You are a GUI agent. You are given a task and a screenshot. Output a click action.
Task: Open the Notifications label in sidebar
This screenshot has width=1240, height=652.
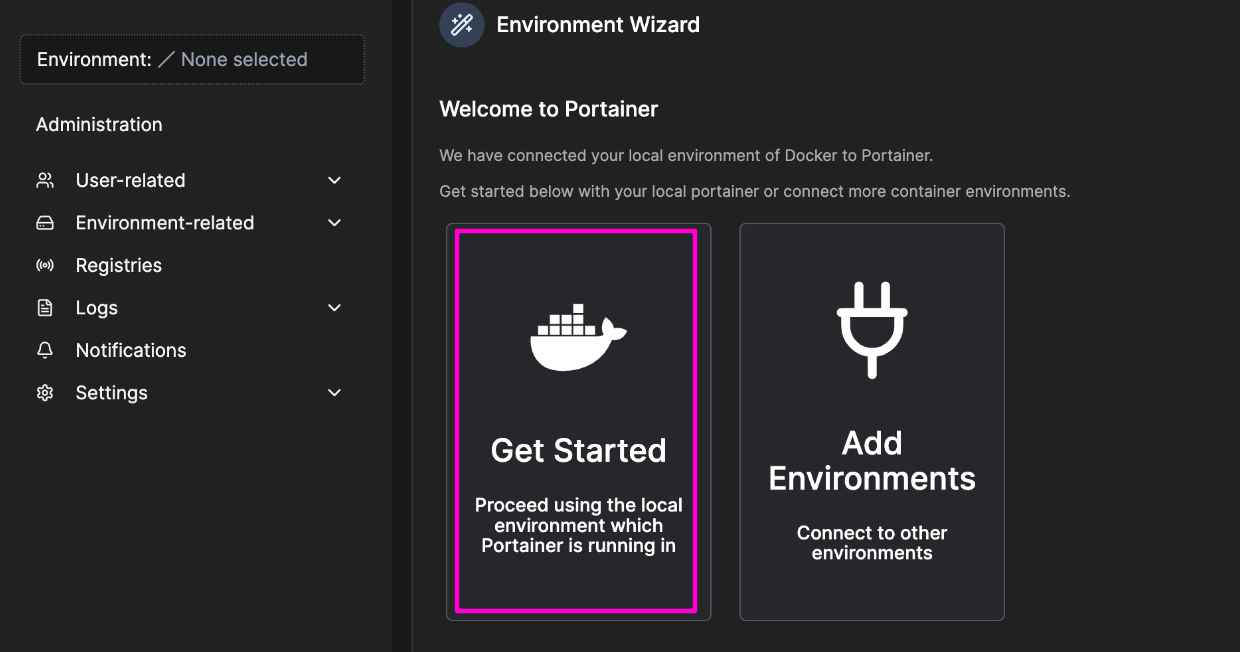point(131,351)
